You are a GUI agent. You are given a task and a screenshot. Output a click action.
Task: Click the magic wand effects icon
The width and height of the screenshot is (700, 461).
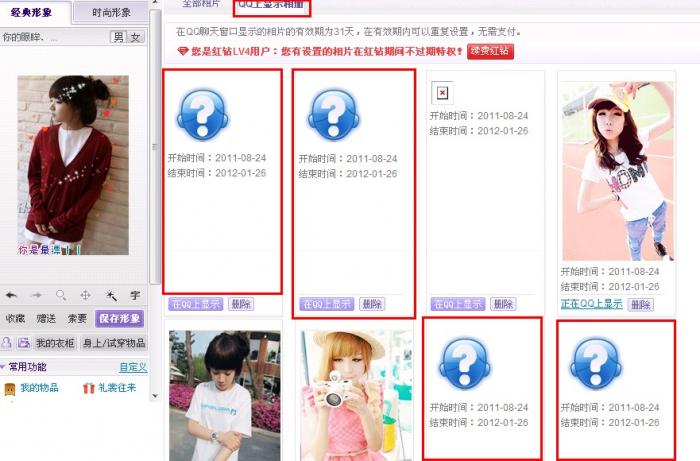click(110, 295)
